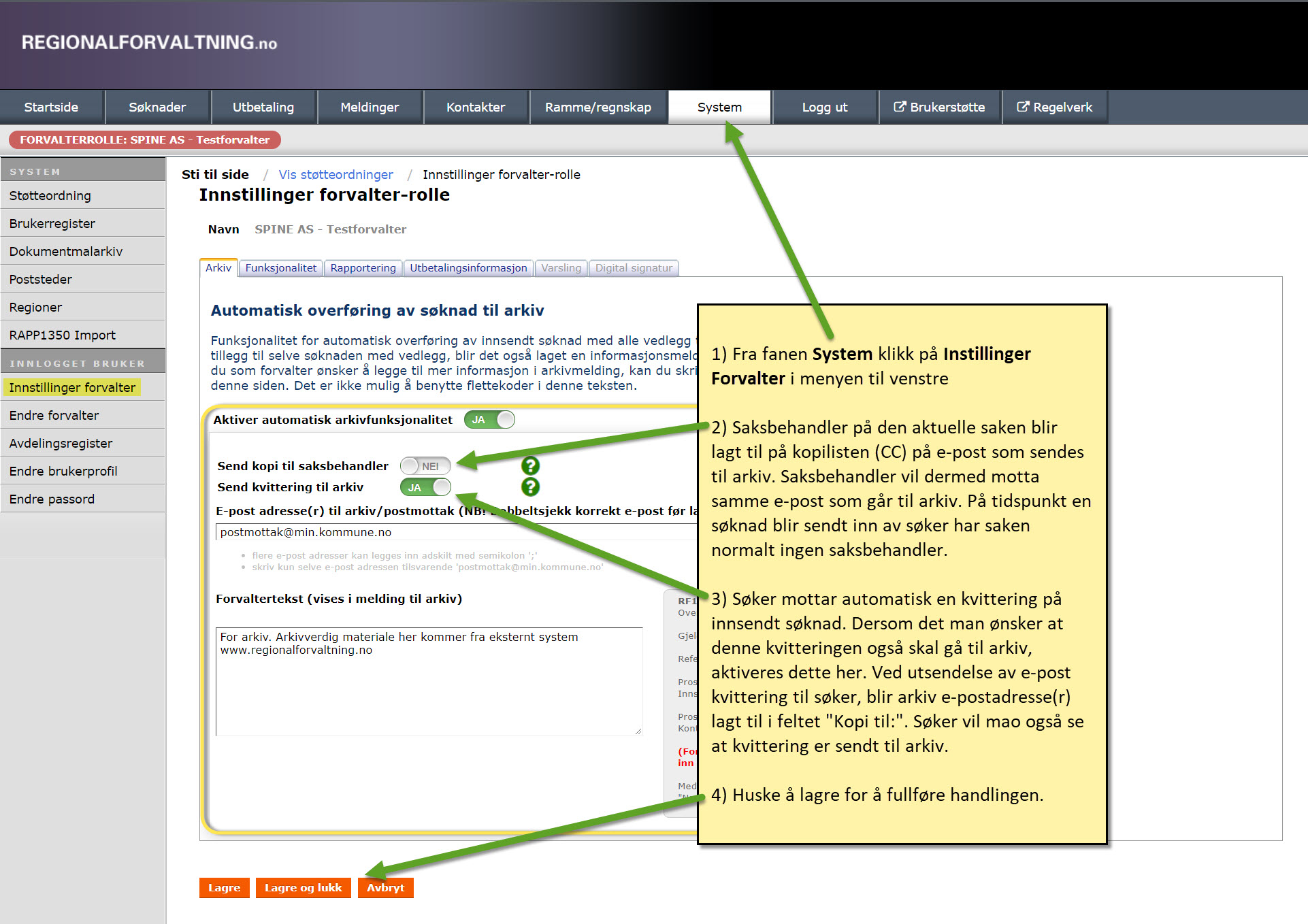Screen dimensions: 1308x924
Task: Open Søknader in top menu
Action: (x=157, y=107)
